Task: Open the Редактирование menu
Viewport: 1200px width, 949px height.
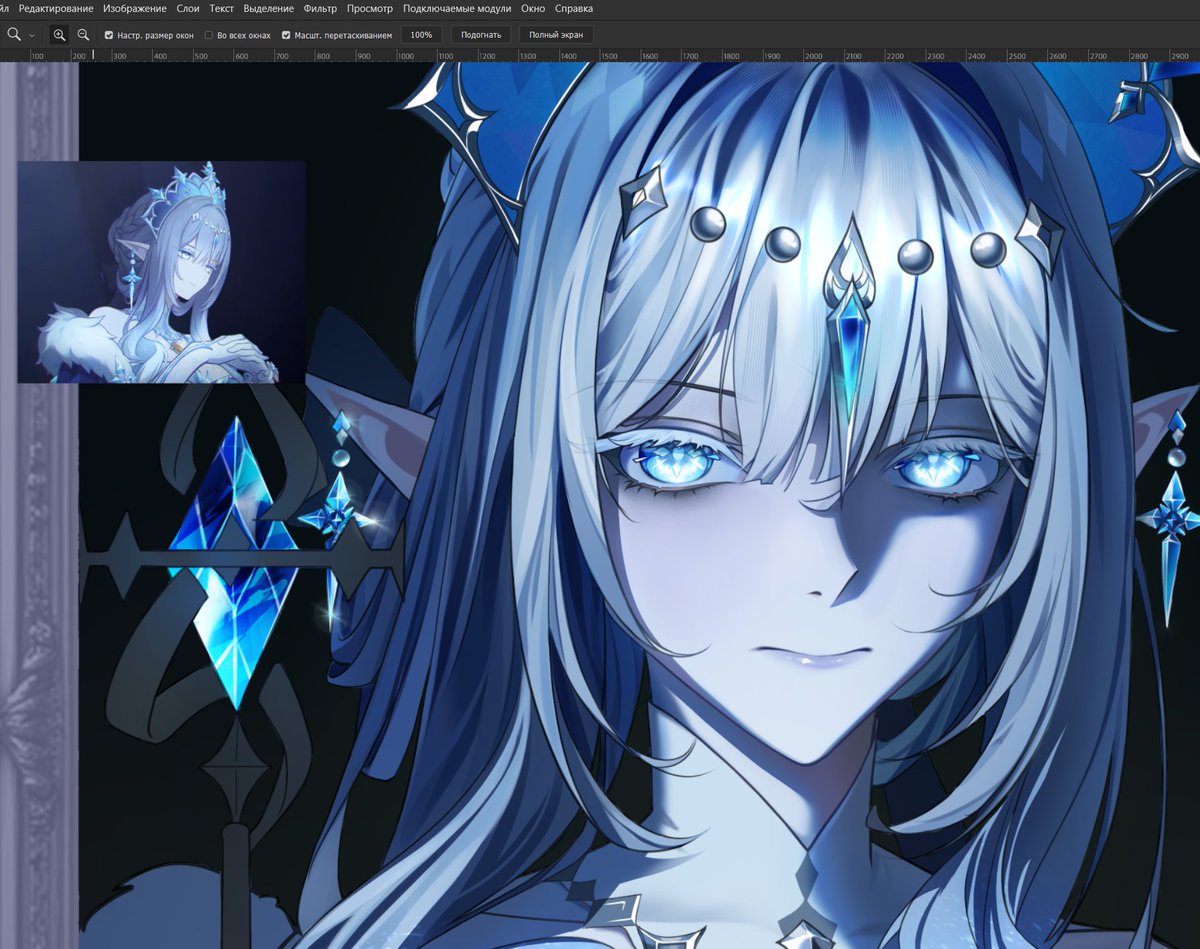Action: [x=56, y=8]
